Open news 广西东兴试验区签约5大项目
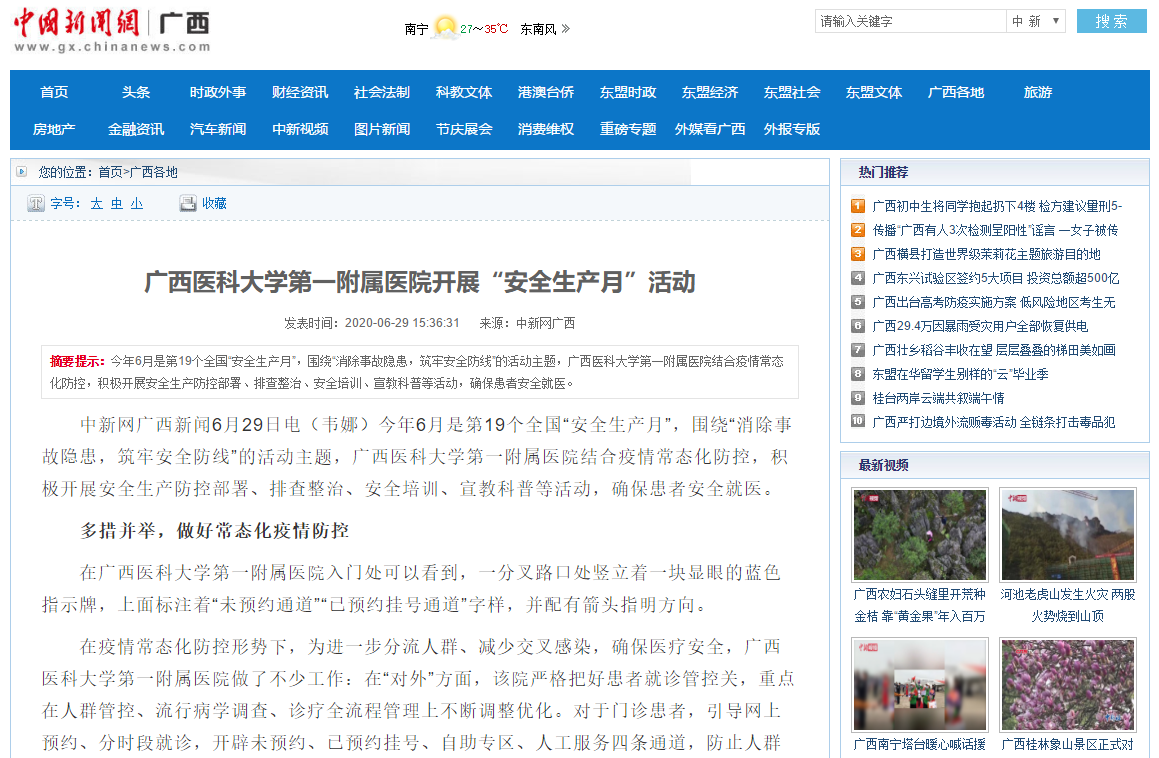Viewport: 1159px width, 758px height. pyautogui.click(x=996, y=279)
